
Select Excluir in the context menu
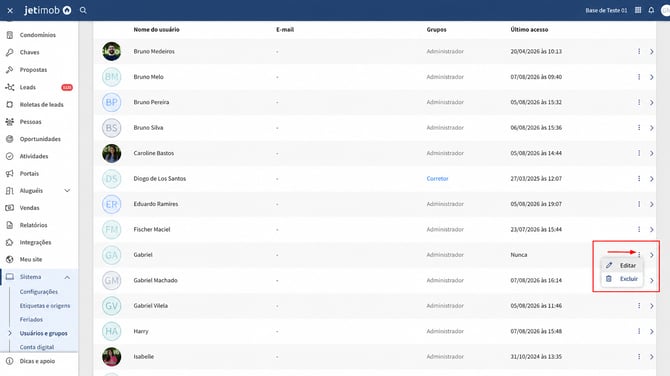(622, 279)
